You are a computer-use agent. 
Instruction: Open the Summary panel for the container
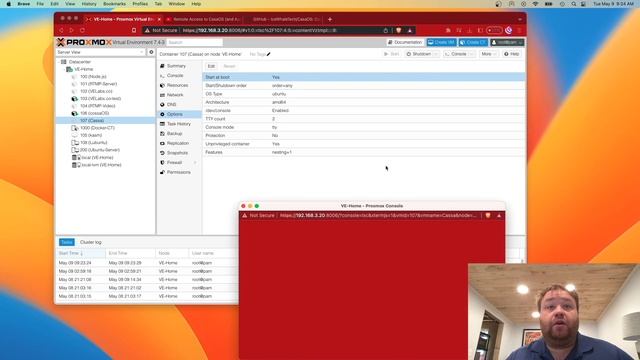click(176, 66)
